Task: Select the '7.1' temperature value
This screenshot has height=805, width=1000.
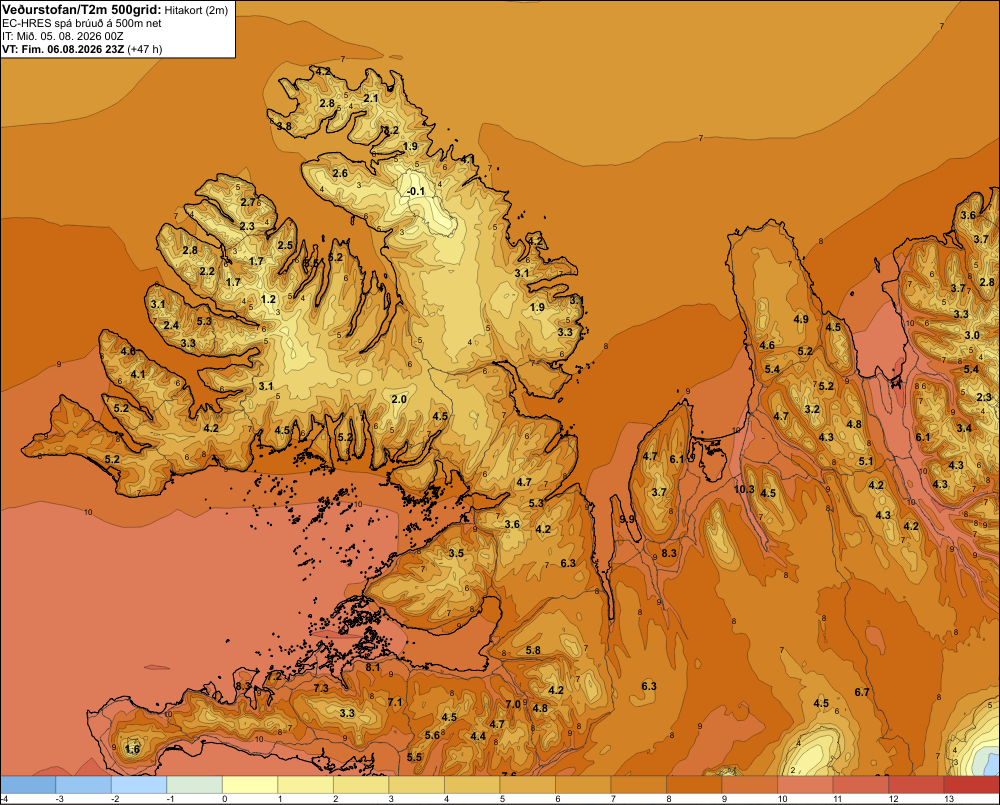Action: 395,702
